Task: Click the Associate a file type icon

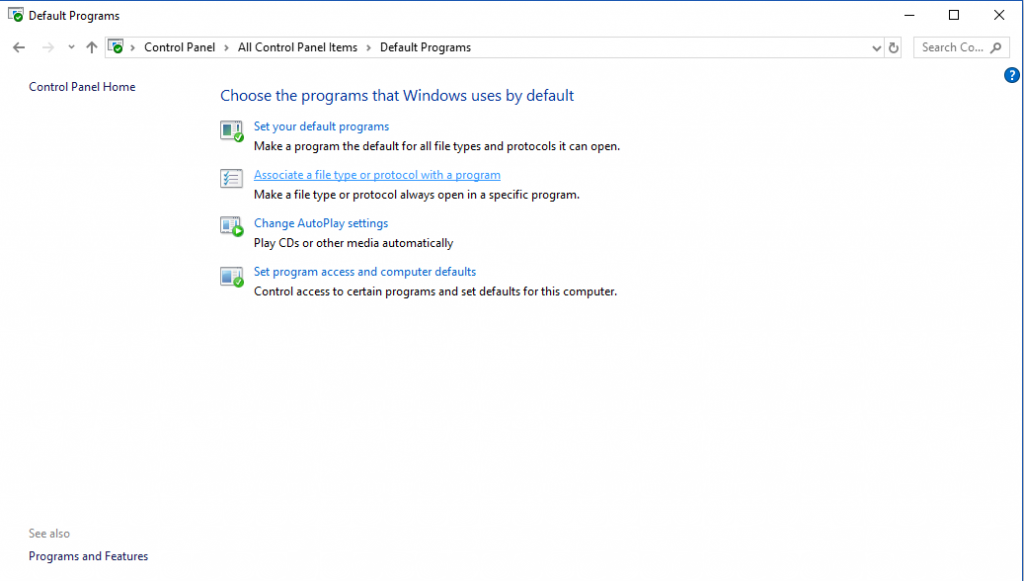Action: coord(231,179)
